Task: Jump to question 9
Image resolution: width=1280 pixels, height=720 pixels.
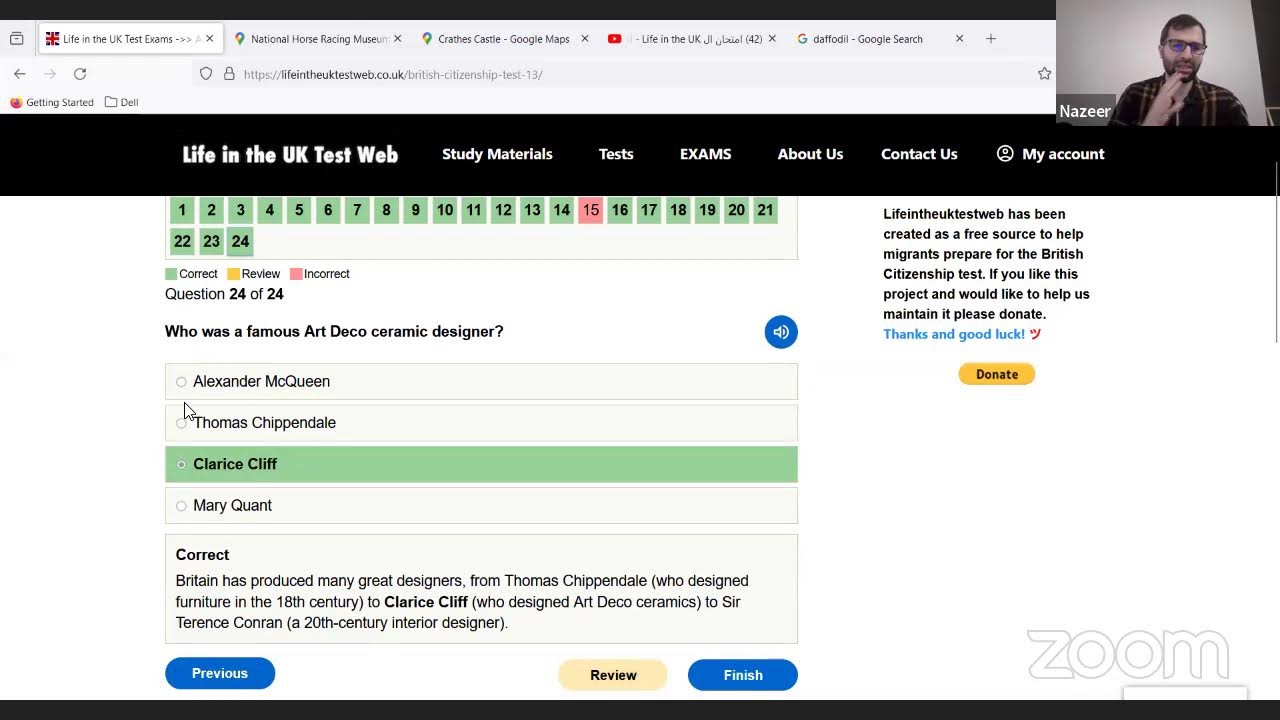Action: (415, 210)
